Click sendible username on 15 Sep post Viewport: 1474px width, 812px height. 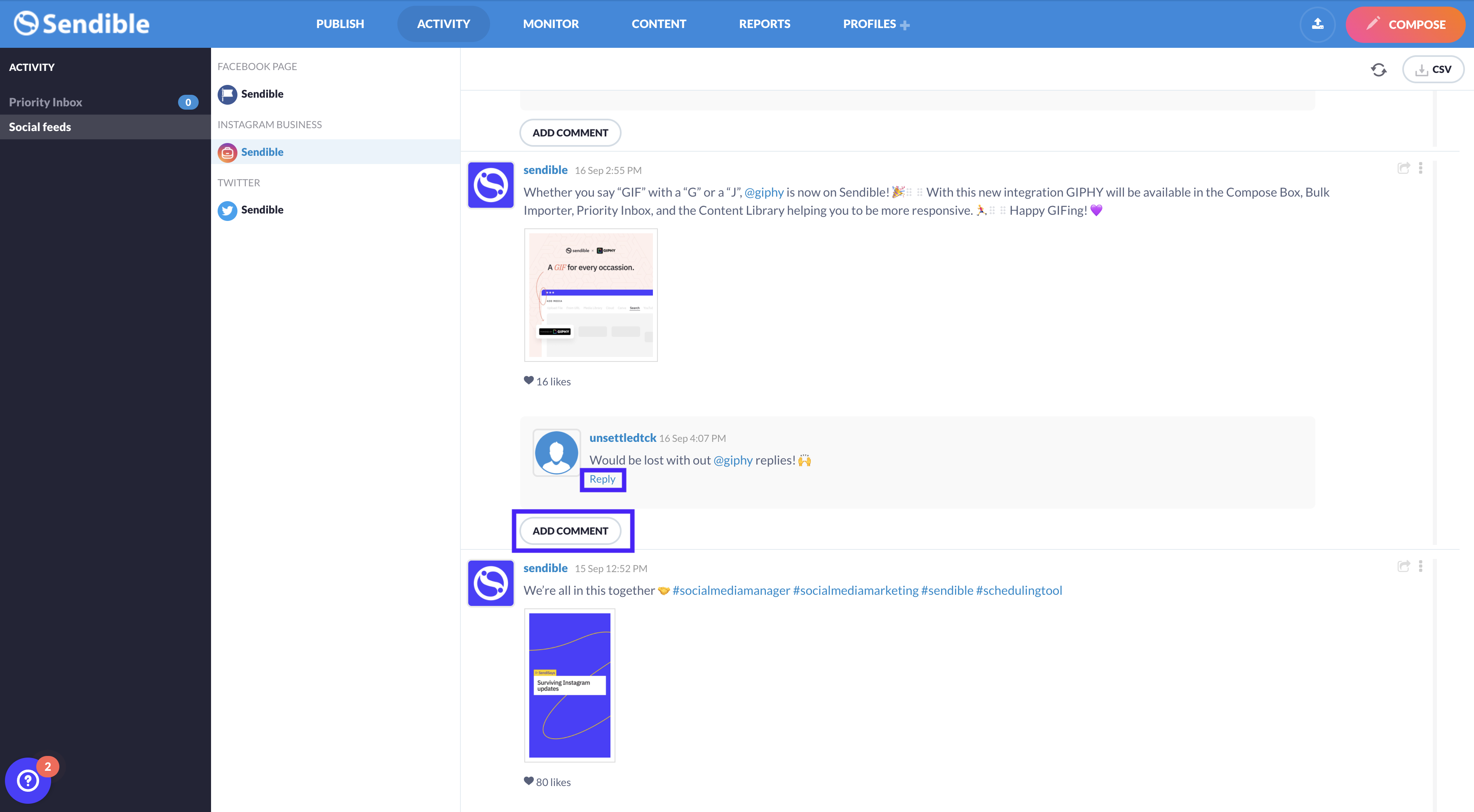(x=545, y=568)
